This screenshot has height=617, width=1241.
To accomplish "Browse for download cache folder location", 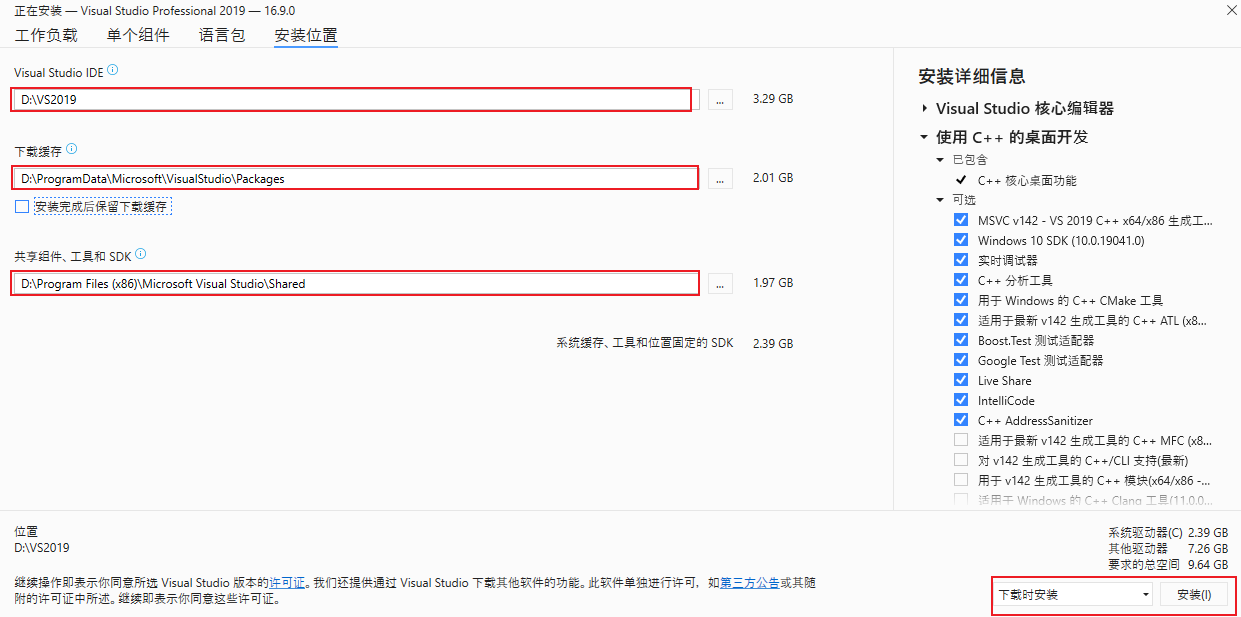I will (x=721, y=179).
